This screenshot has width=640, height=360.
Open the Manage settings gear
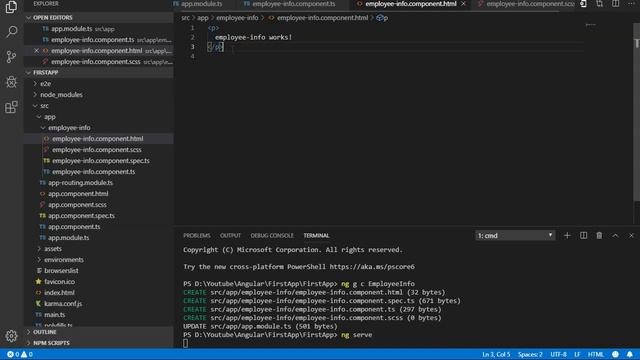point(11,336)
